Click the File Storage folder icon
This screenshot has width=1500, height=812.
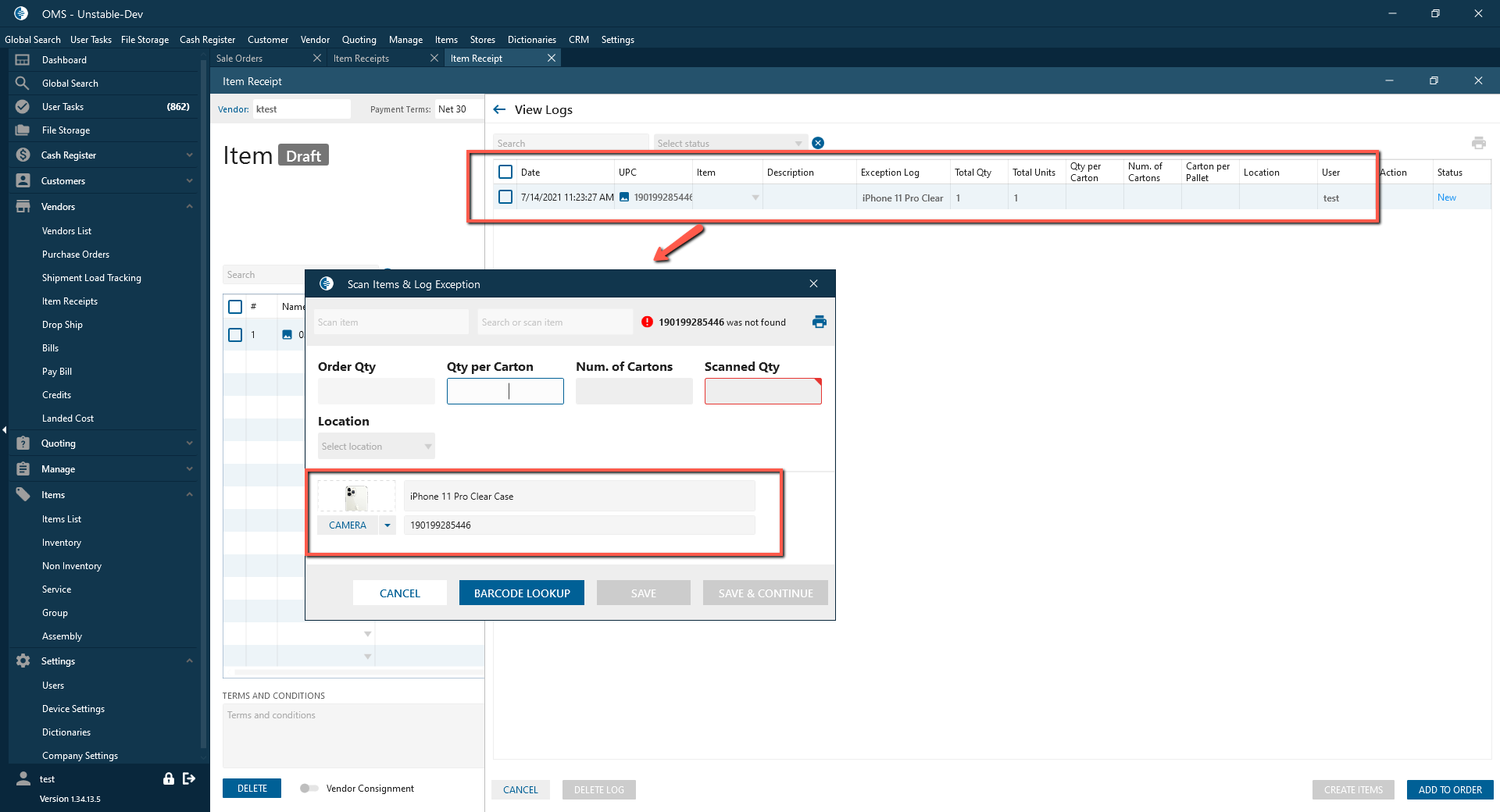coord(23,130)
